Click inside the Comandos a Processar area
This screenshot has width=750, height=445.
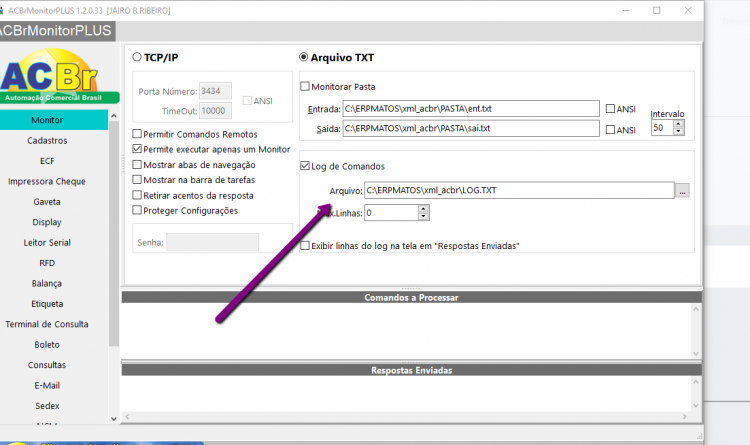pyautogui.click(x=406, y=331)
